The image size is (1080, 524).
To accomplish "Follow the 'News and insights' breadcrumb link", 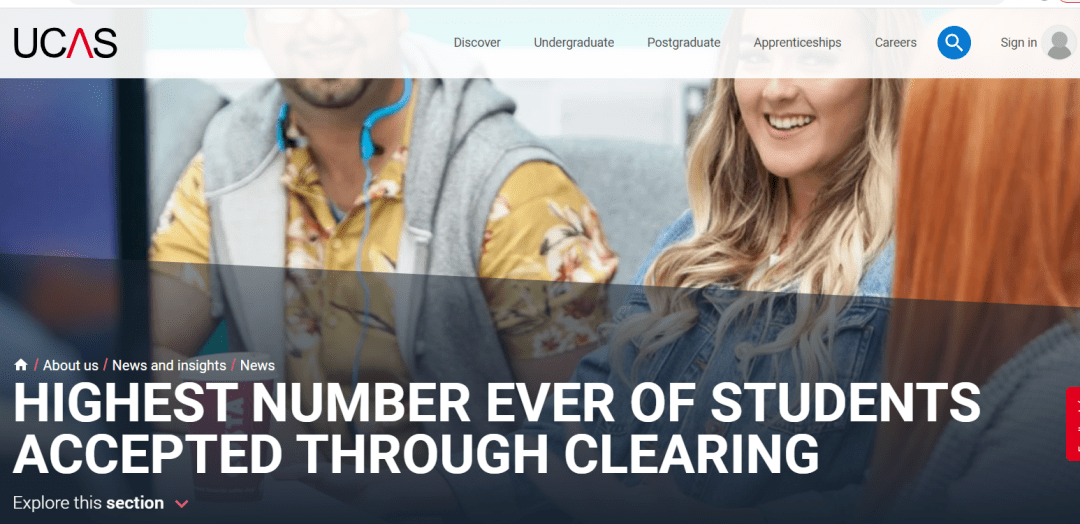I will (169, 366).
